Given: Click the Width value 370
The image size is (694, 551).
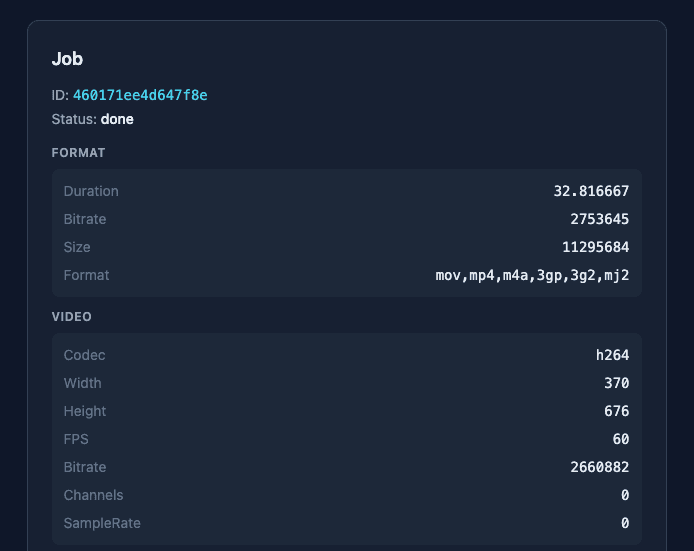Looking at the screenshot, I should pos(616,383).
